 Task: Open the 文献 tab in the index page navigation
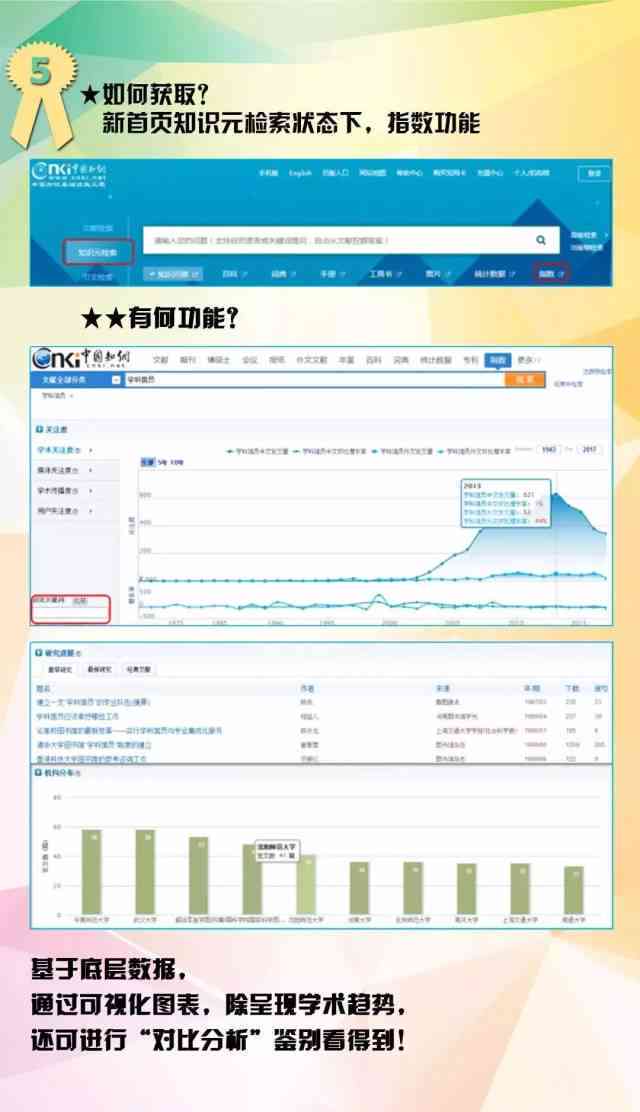click(x=160, y=360)
